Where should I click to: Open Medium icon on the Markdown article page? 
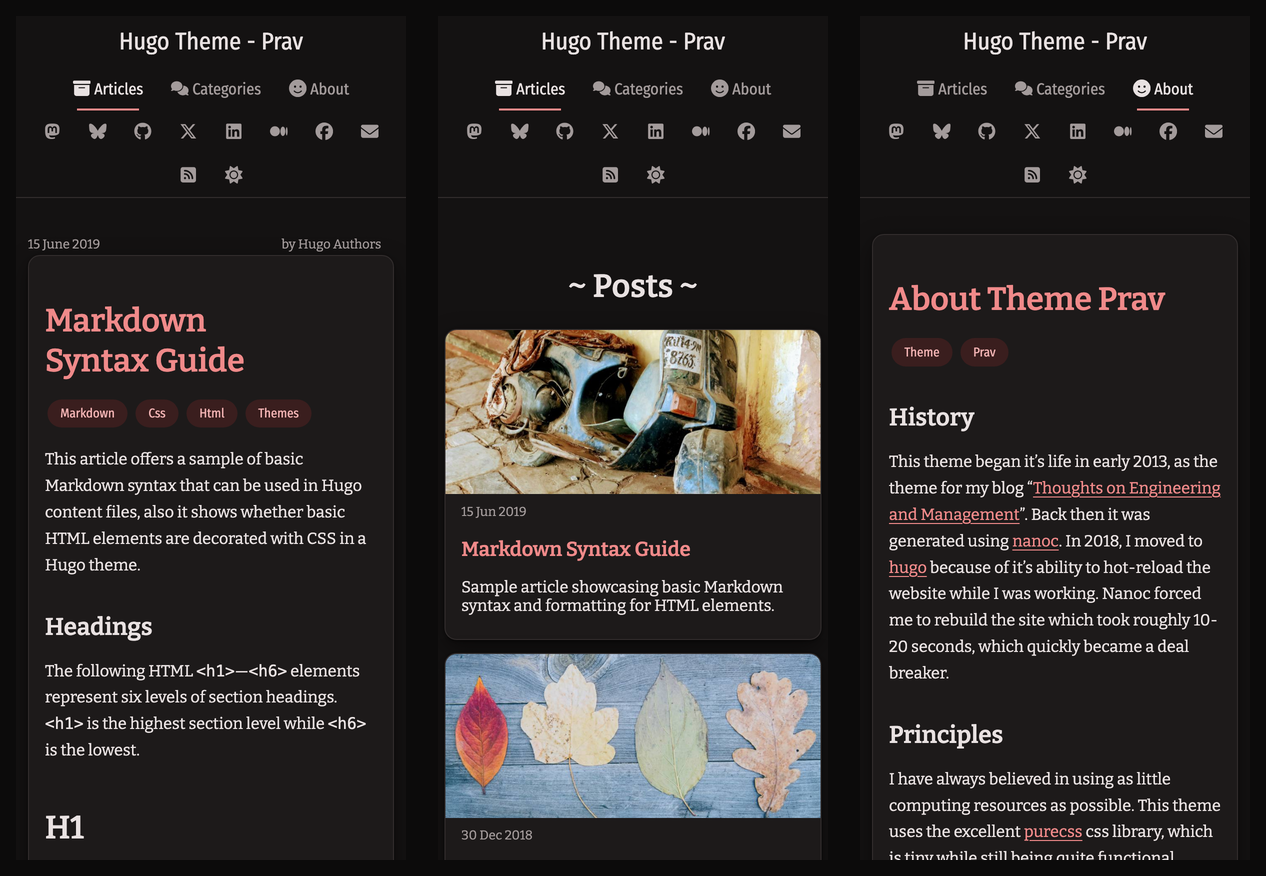point(279,131)
